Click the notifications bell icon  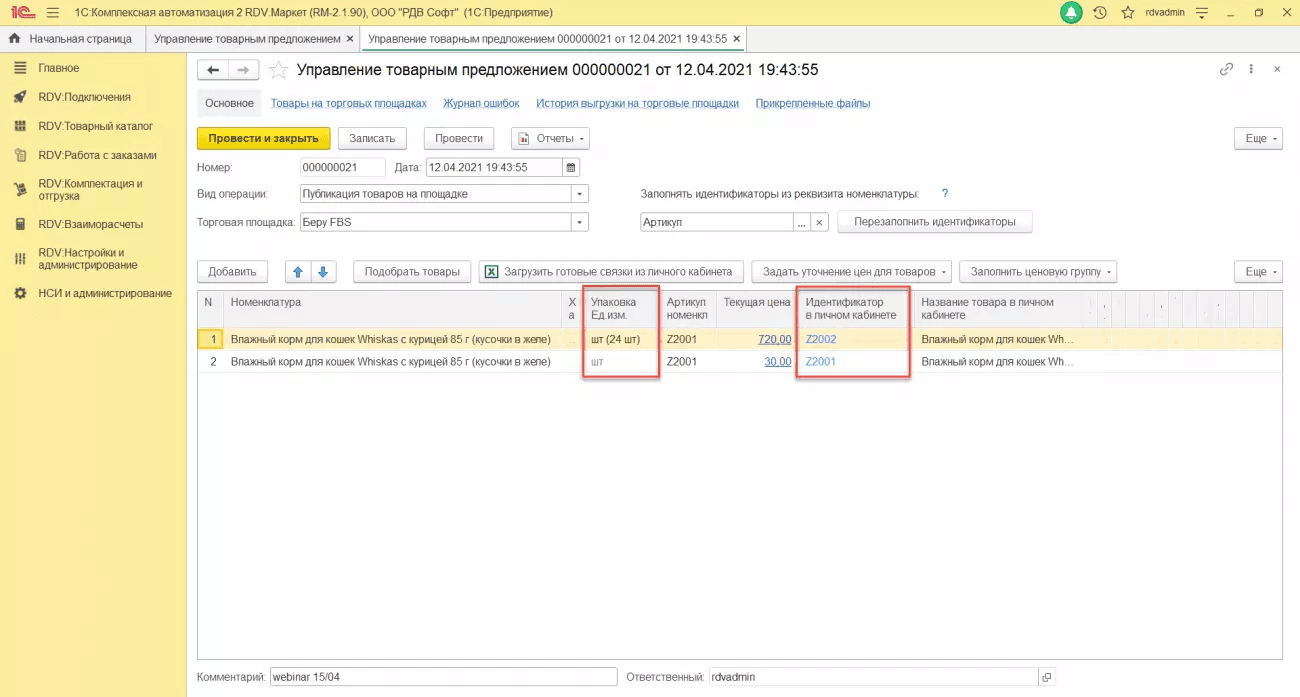pyautogui.click(x=1072, y=12)
